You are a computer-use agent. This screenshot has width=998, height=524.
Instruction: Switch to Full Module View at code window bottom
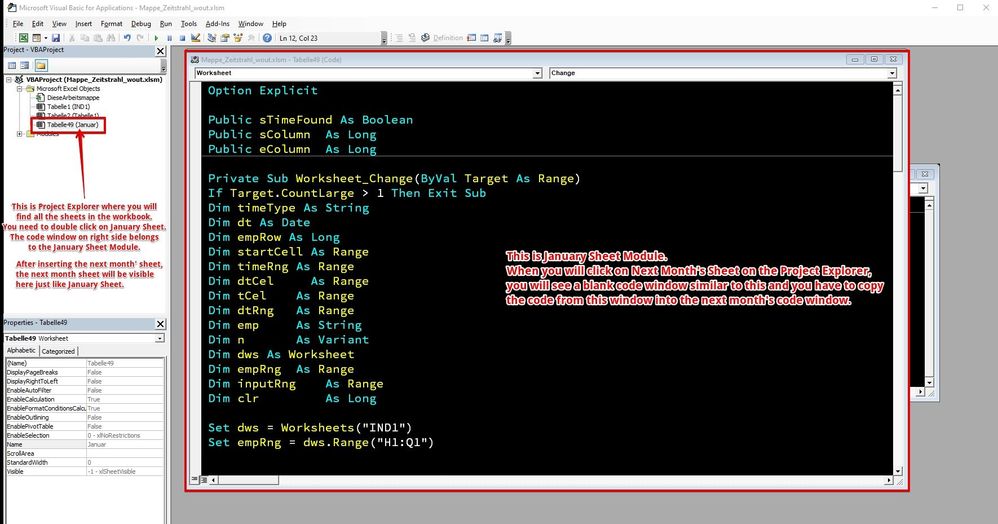(x=204, y=480)
